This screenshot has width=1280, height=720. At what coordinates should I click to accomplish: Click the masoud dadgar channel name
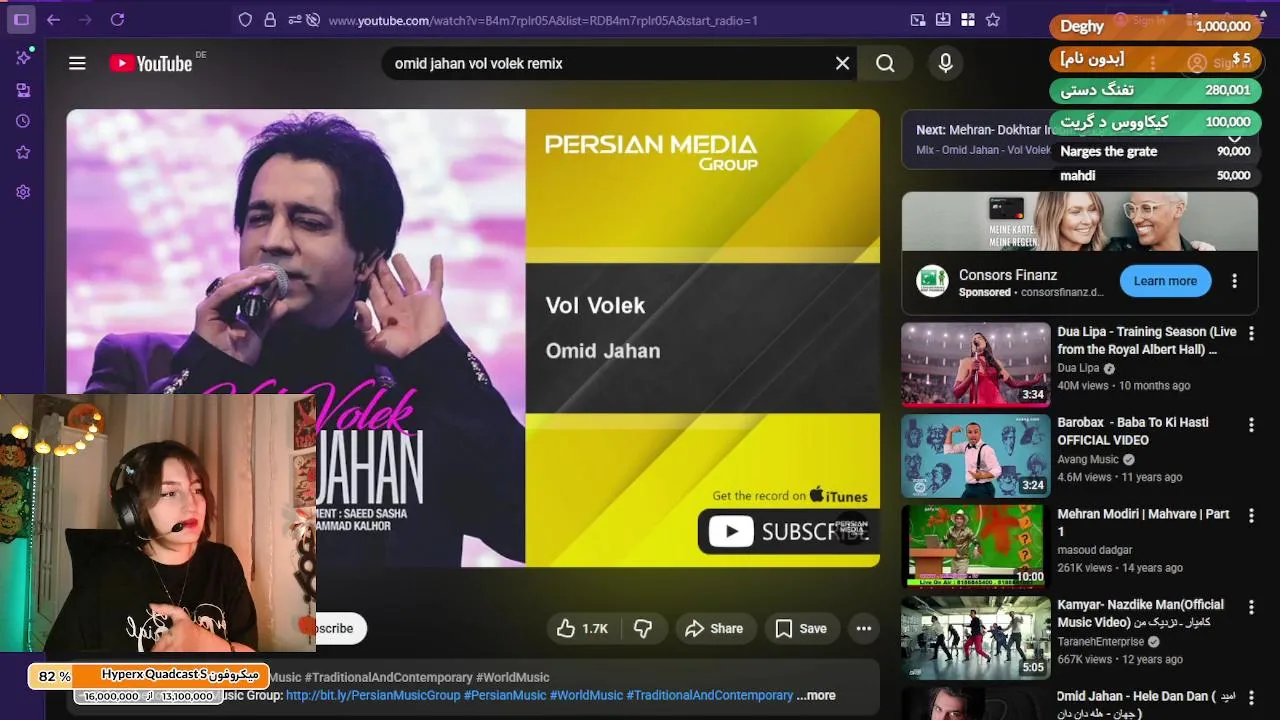point(1096,550)
